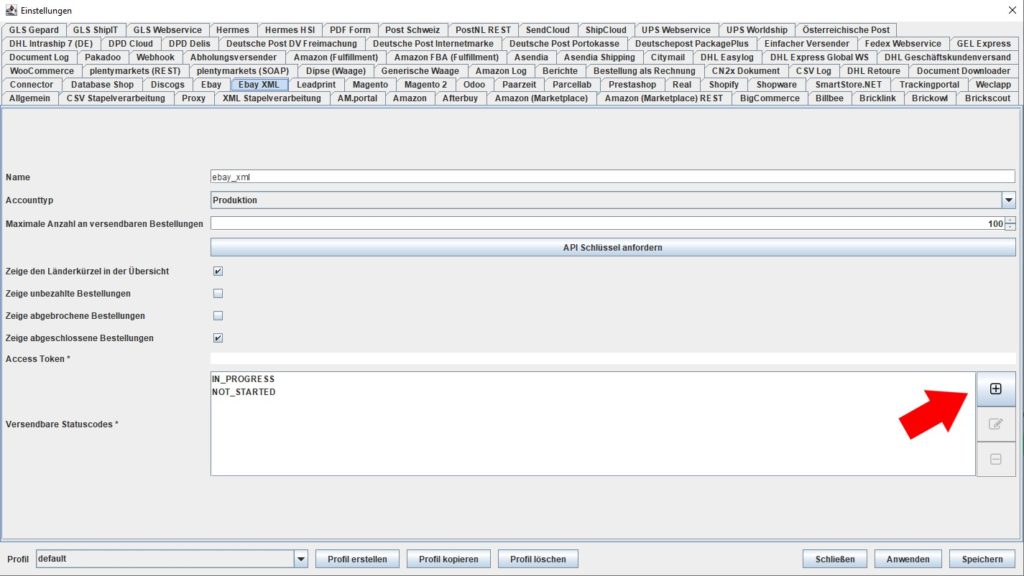Open the Hermes HSI tab
This screenshot has height=576, width=1024.
pos(289,30)
